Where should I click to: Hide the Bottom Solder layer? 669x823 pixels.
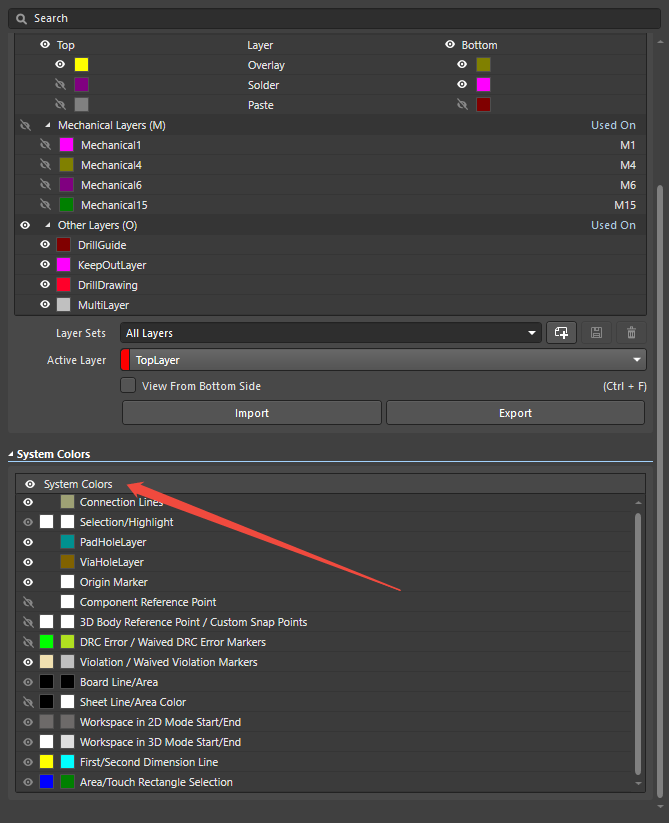462,85
